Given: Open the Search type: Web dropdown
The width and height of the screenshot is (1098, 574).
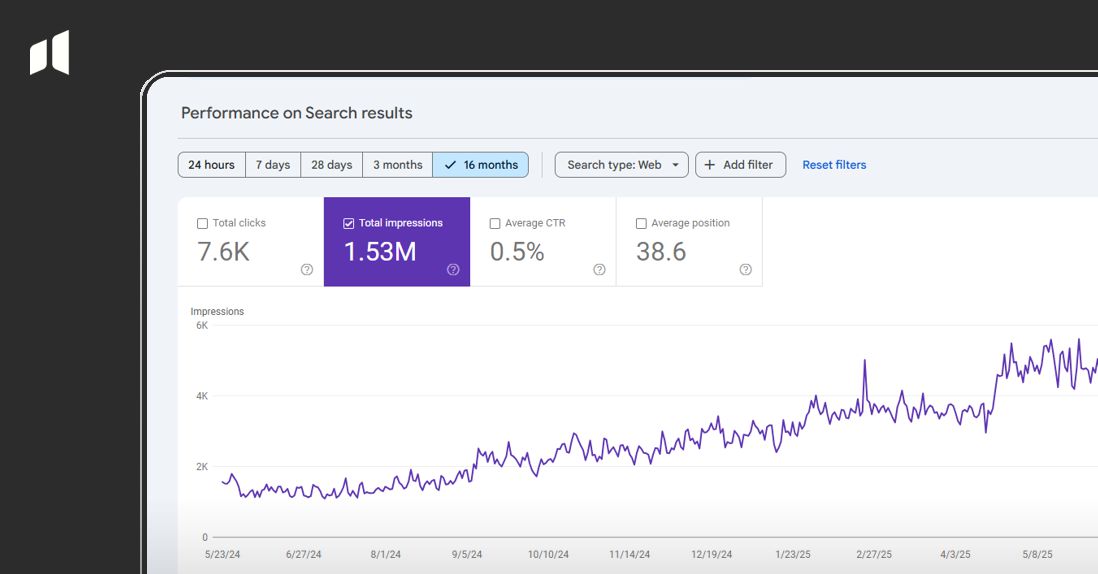Looking at the screenshot, I should pos(621,165).
